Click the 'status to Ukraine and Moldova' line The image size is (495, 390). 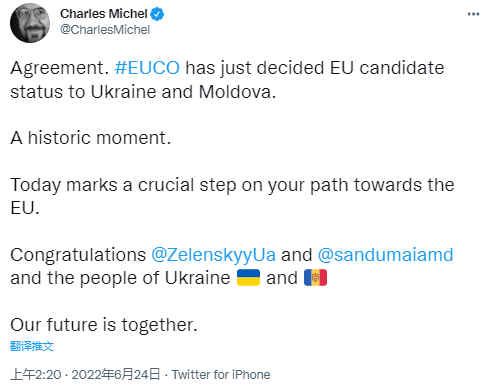pos(143,92)
